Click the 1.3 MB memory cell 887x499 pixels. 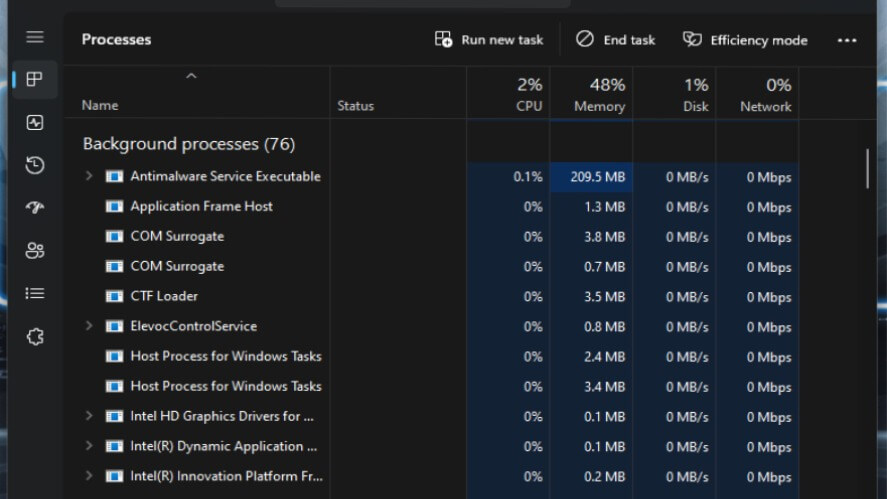[592, 207]
